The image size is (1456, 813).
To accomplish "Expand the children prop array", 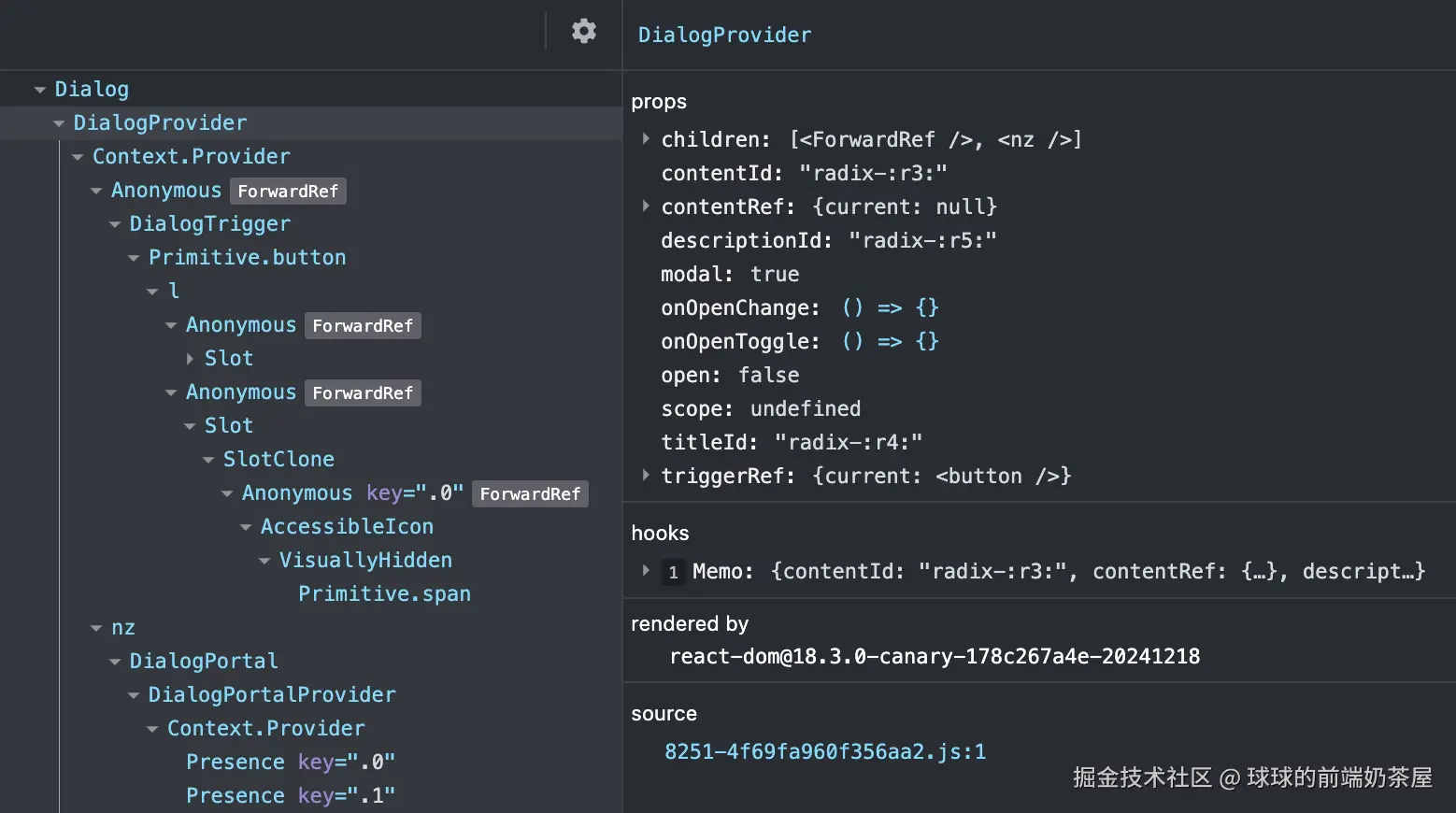I will [646, 139].
